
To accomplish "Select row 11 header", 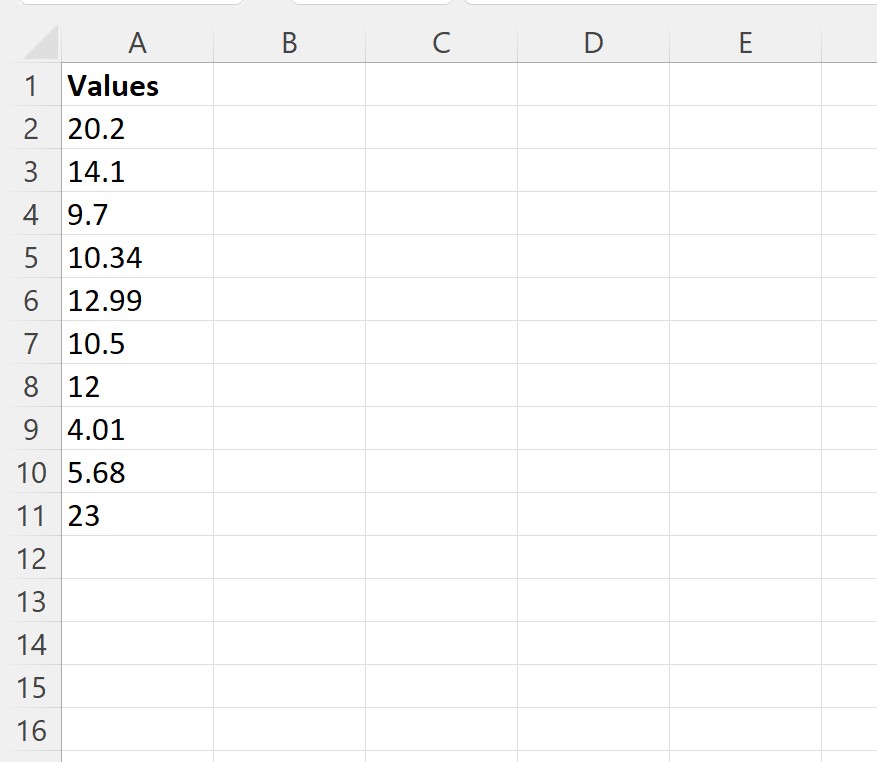I will [x=33, y=515].
